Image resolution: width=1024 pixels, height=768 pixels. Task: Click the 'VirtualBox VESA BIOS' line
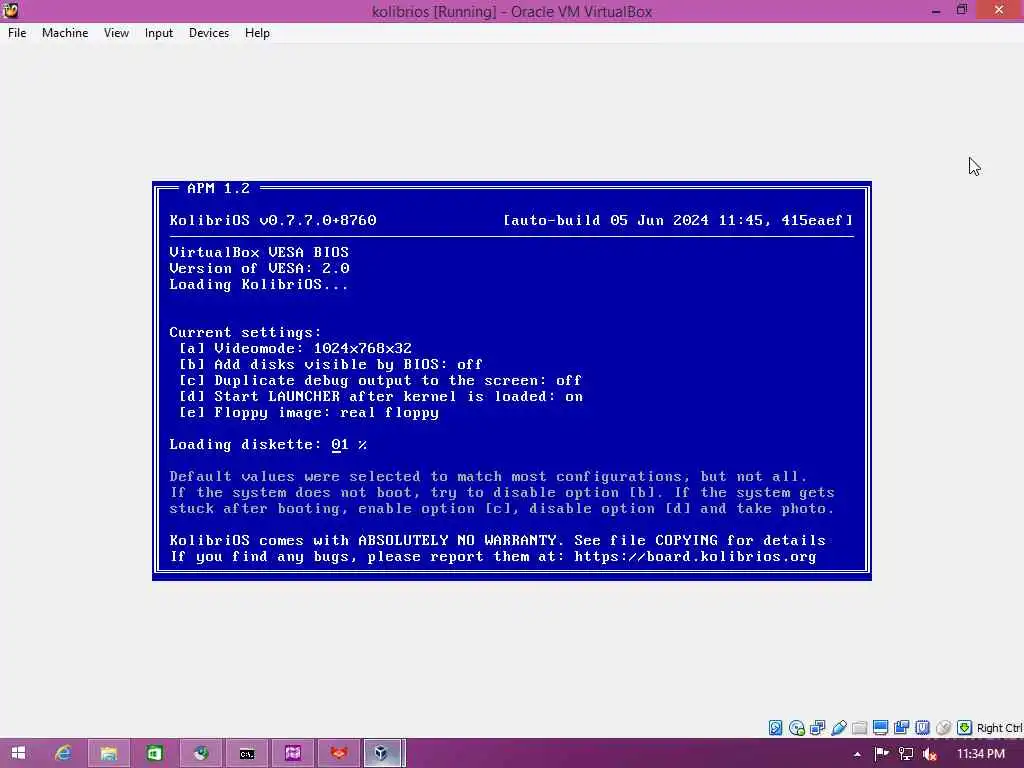(259, 252)
